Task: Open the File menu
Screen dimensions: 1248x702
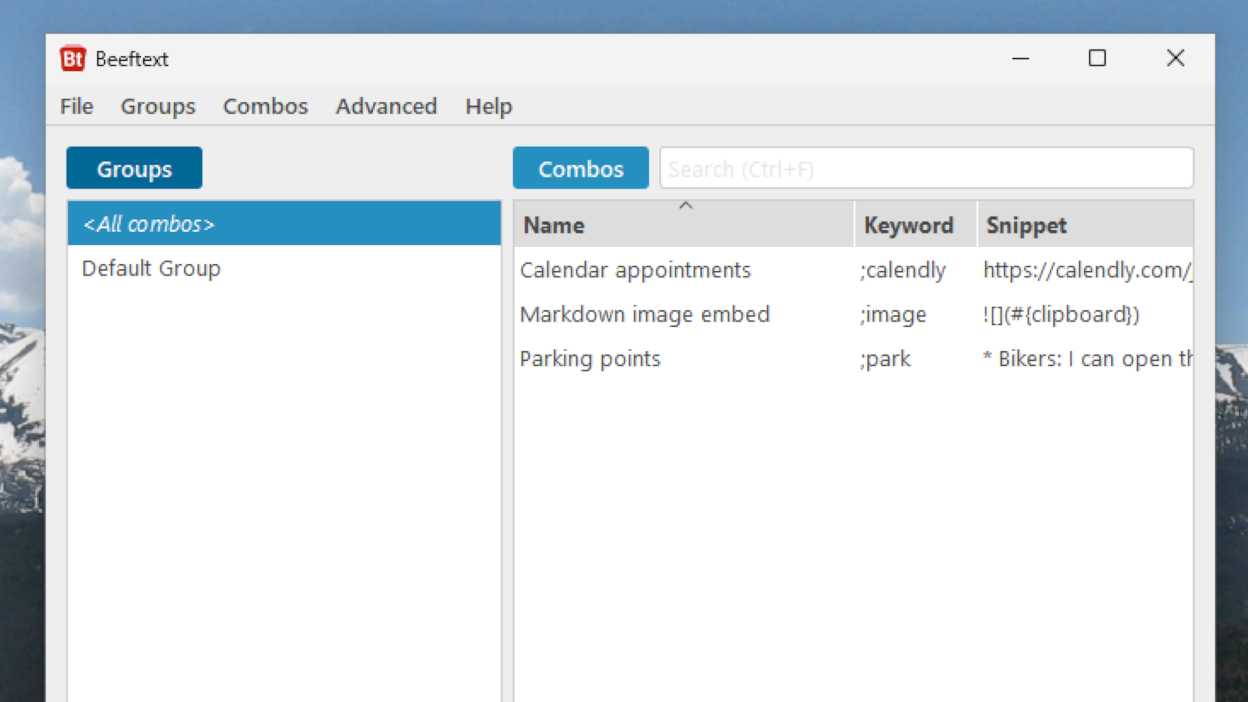Action: tap(76, 106)
